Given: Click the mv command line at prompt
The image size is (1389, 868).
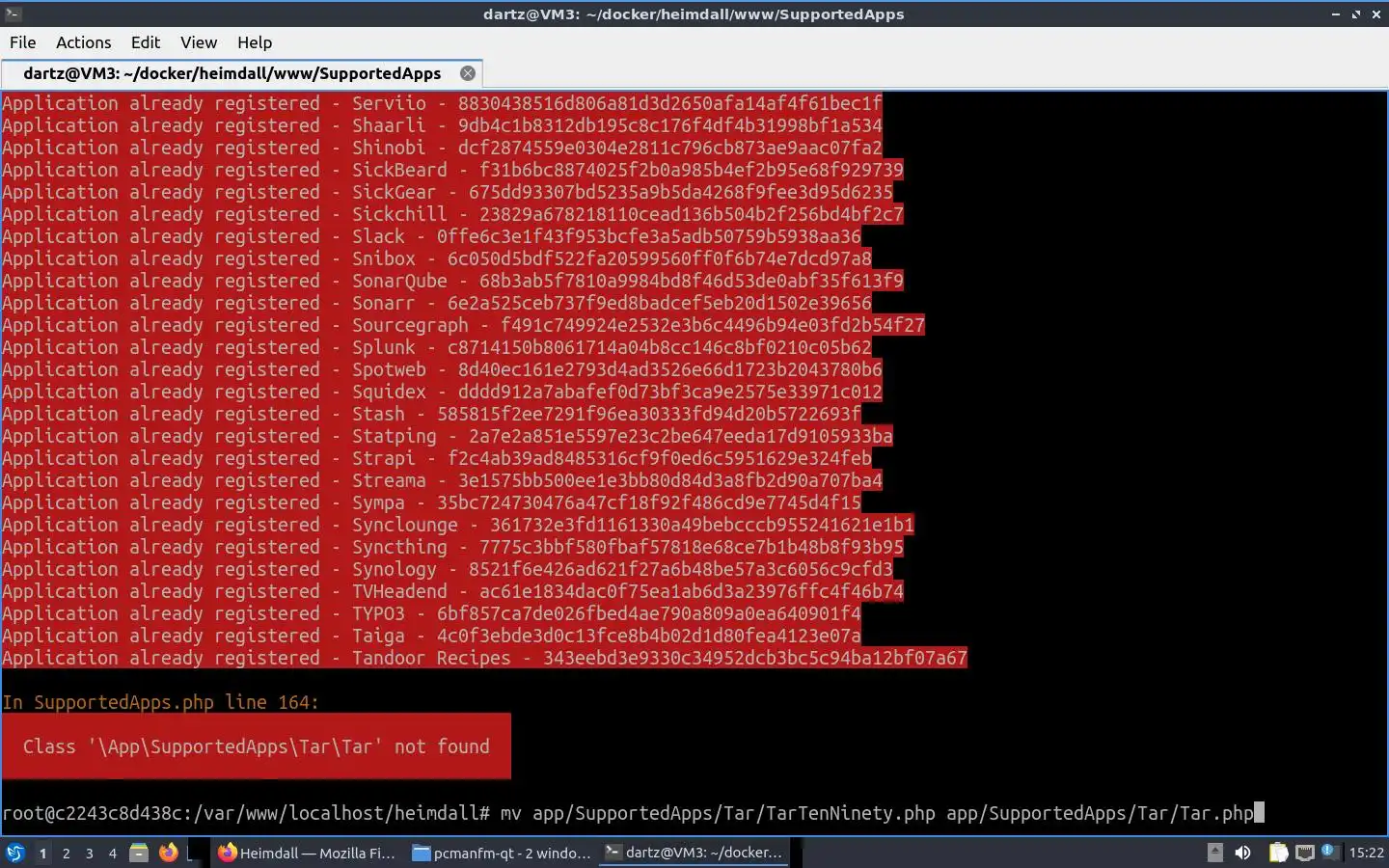Looking at the screenshot, I should [x=877, y=813].
